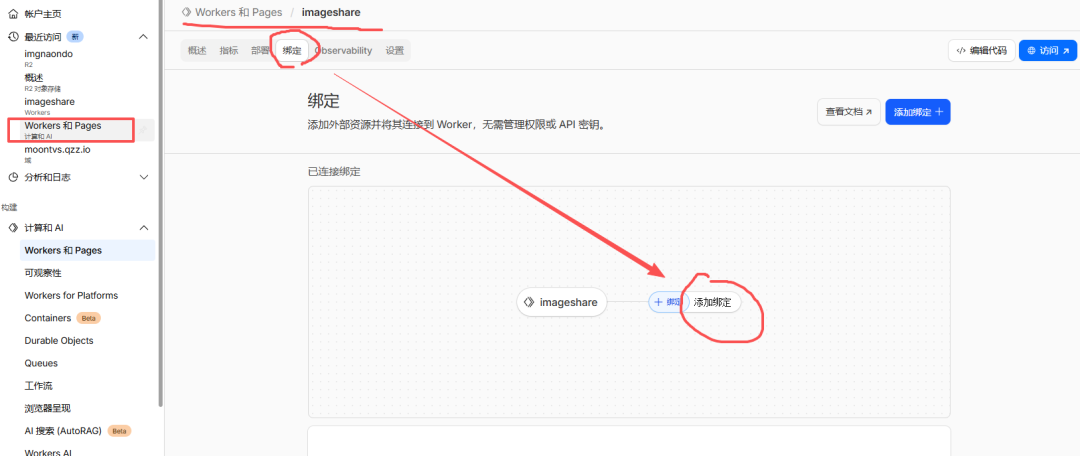Viewport: 1080px width, 456px height.
Task: Open 编辑代码 code editor button
Action: coord(980,50)
